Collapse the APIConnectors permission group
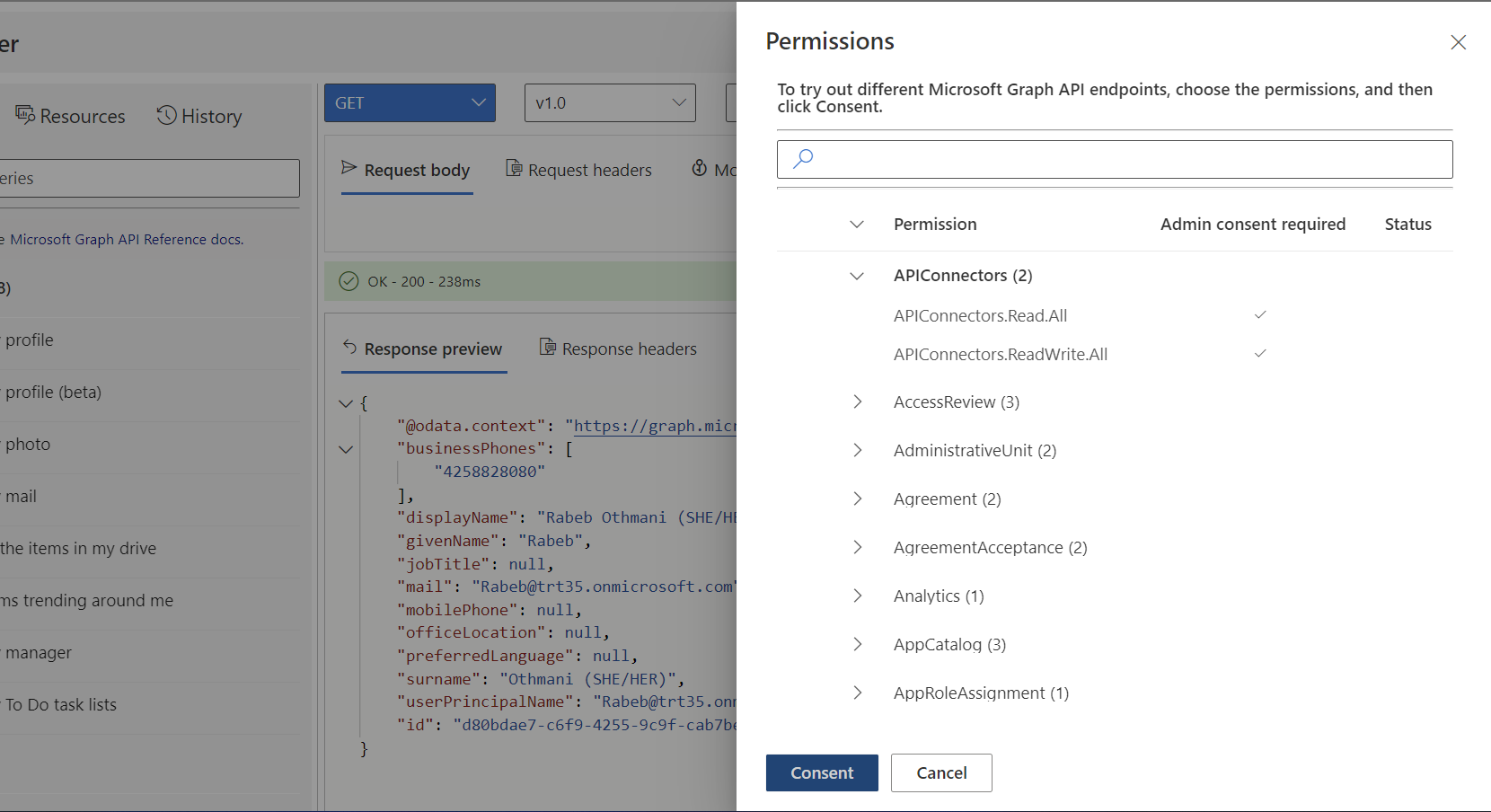Viewport: 1491px width, 812px height. point(856,276)
